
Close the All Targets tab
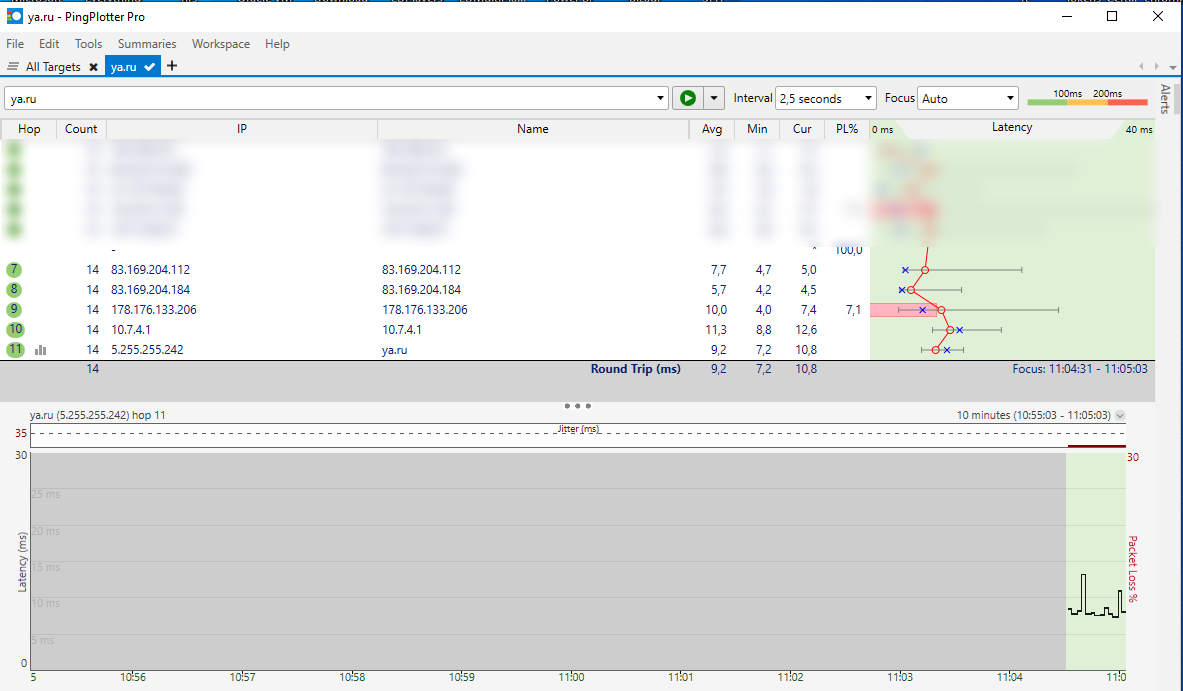[x=94, y=66]
